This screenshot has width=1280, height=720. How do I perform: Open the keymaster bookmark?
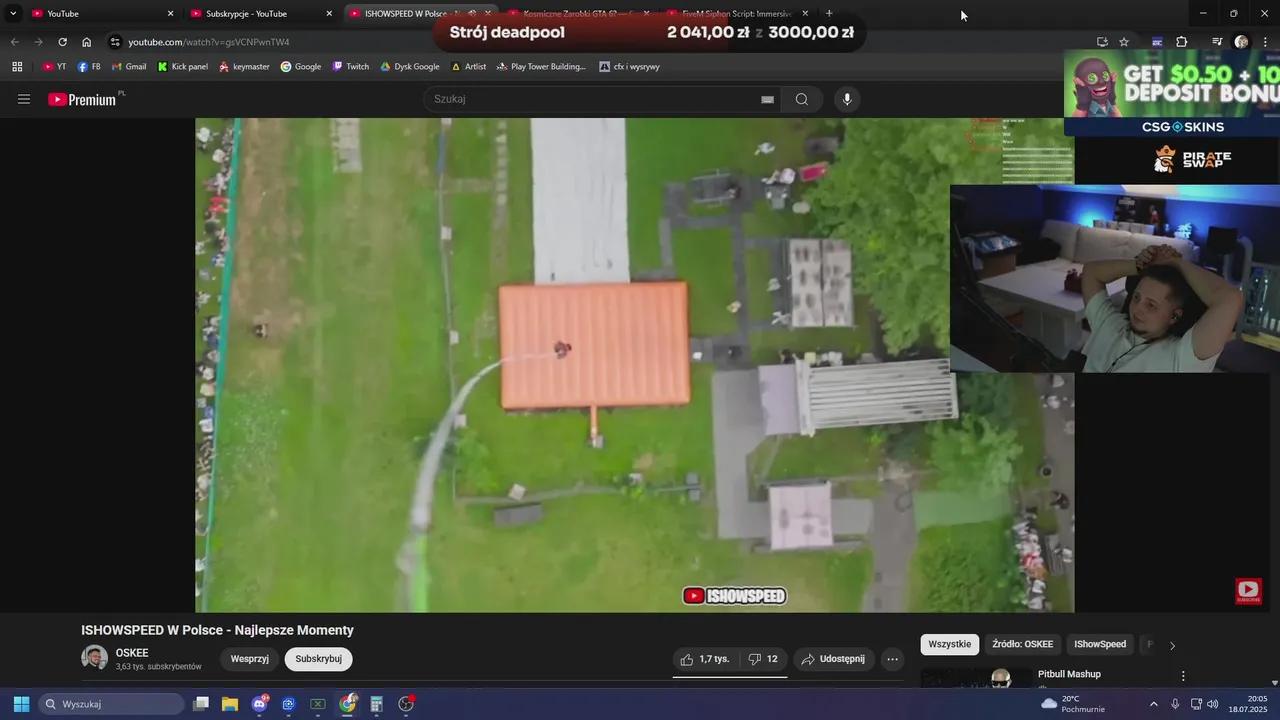[244, 67]
